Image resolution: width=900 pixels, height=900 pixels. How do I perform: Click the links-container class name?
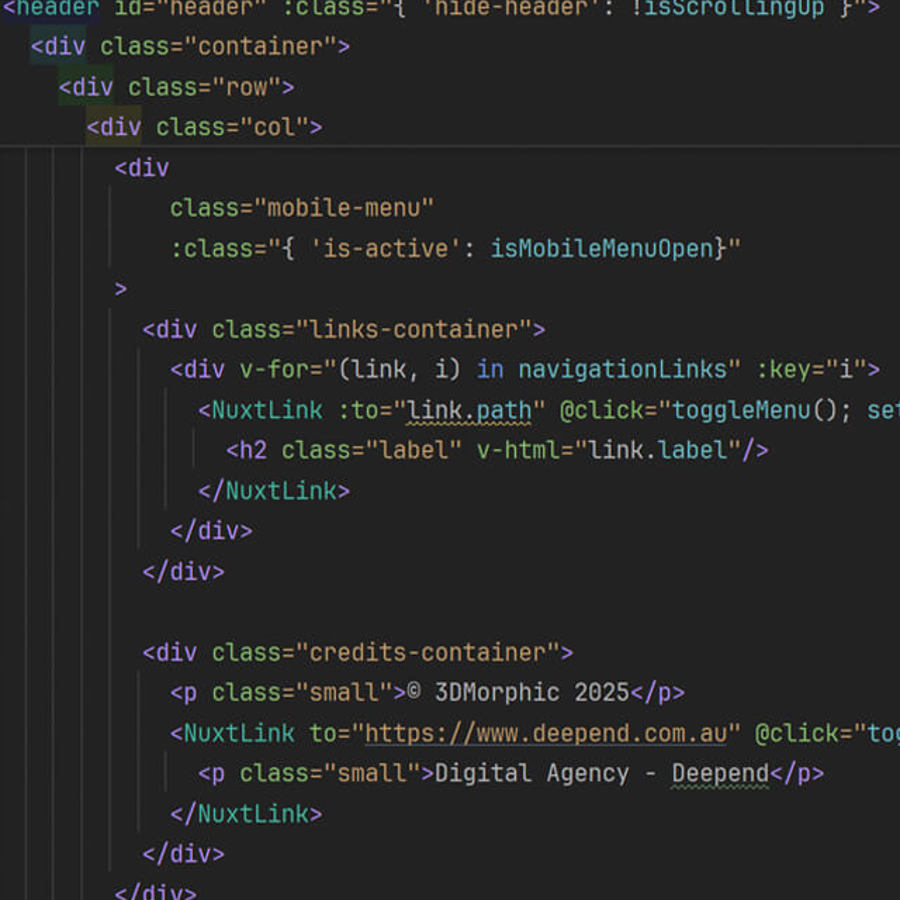click(414, 329)
